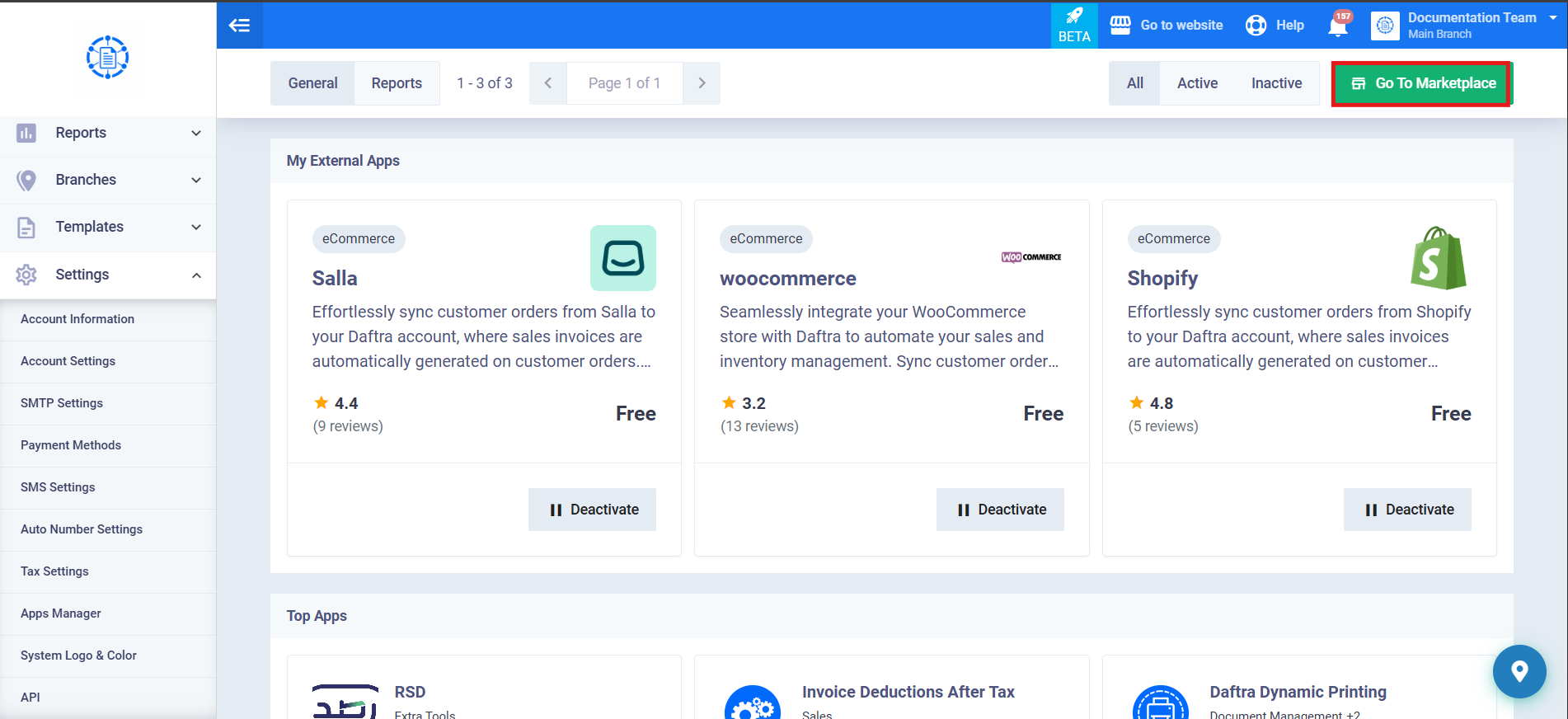Screen dimensions: 1568x719
Task: Open Account Settings
Action: (x=108, y=361)
